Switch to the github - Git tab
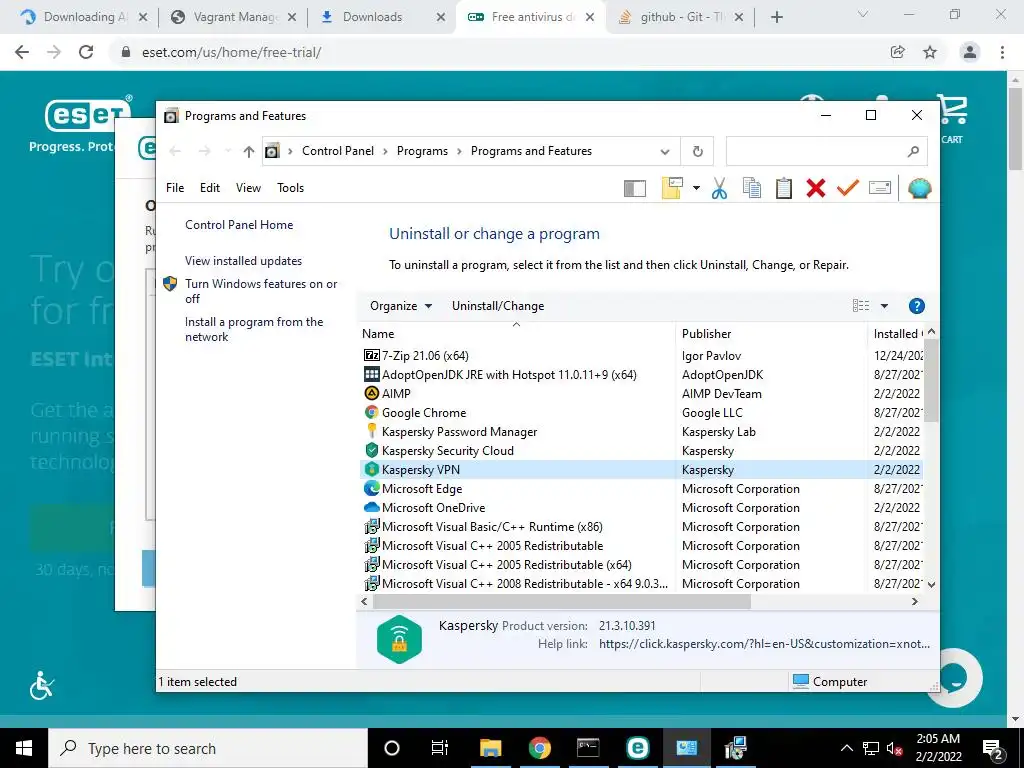Image resolution: width=1024 pixels, height=768 pixels. pos(679,17)
